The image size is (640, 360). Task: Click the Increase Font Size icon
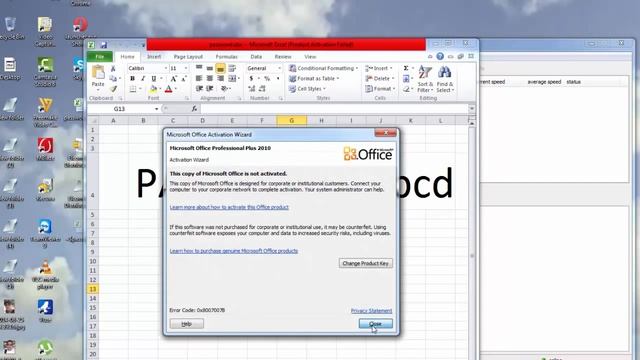[x=173, y=78]
